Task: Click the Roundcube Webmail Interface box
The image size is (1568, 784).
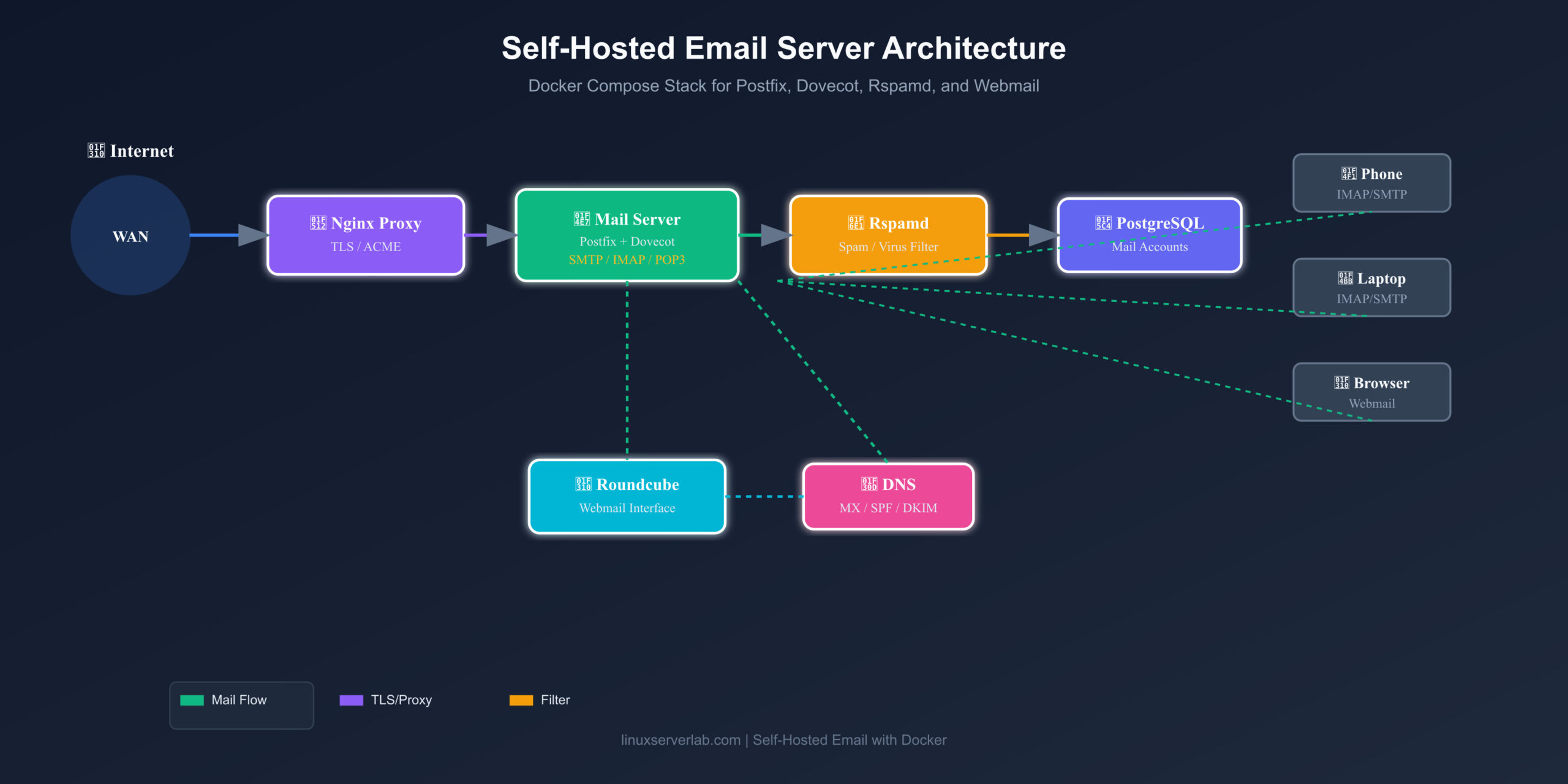Action: tap(627, 496)
